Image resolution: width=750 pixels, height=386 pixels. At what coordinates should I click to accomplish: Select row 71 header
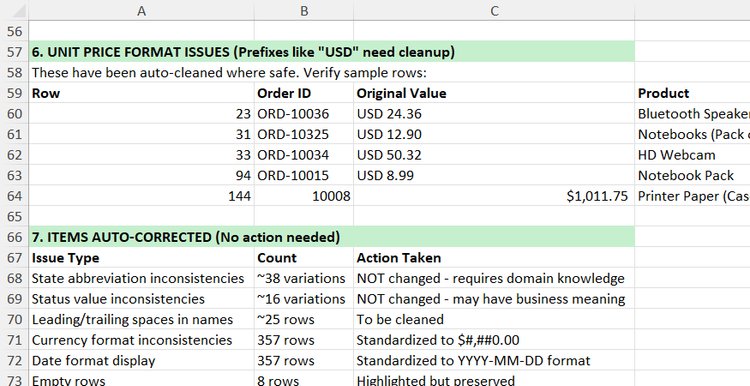[x=14, y=340]
